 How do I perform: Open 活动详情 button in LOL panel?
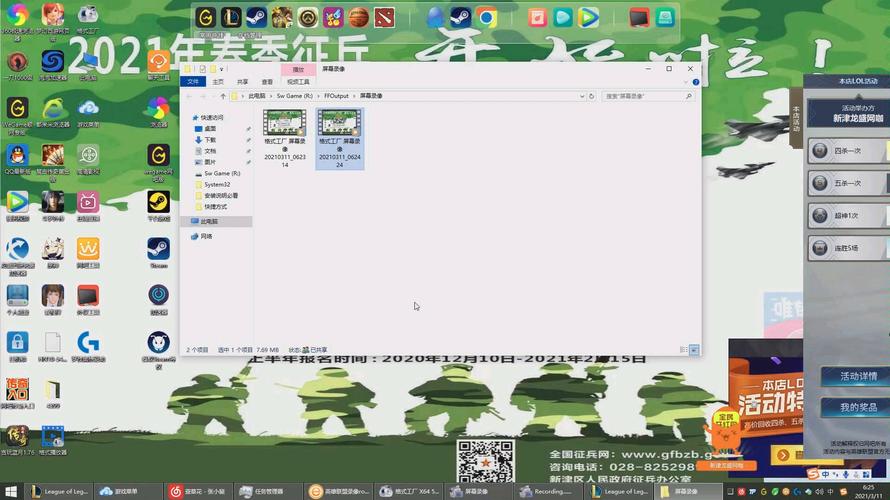tap(855, 376)
